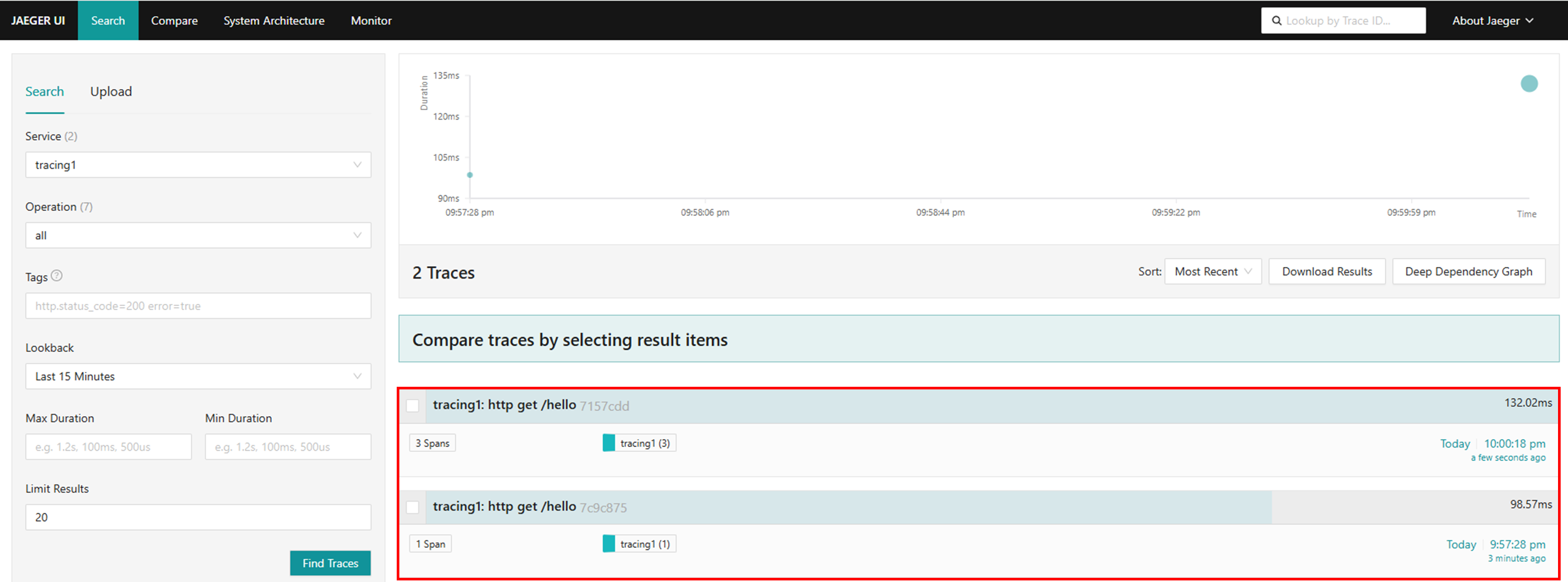Click the 10:00:18 pm timestamp
Viewport: 1568px width, 582px height.
1514,444
